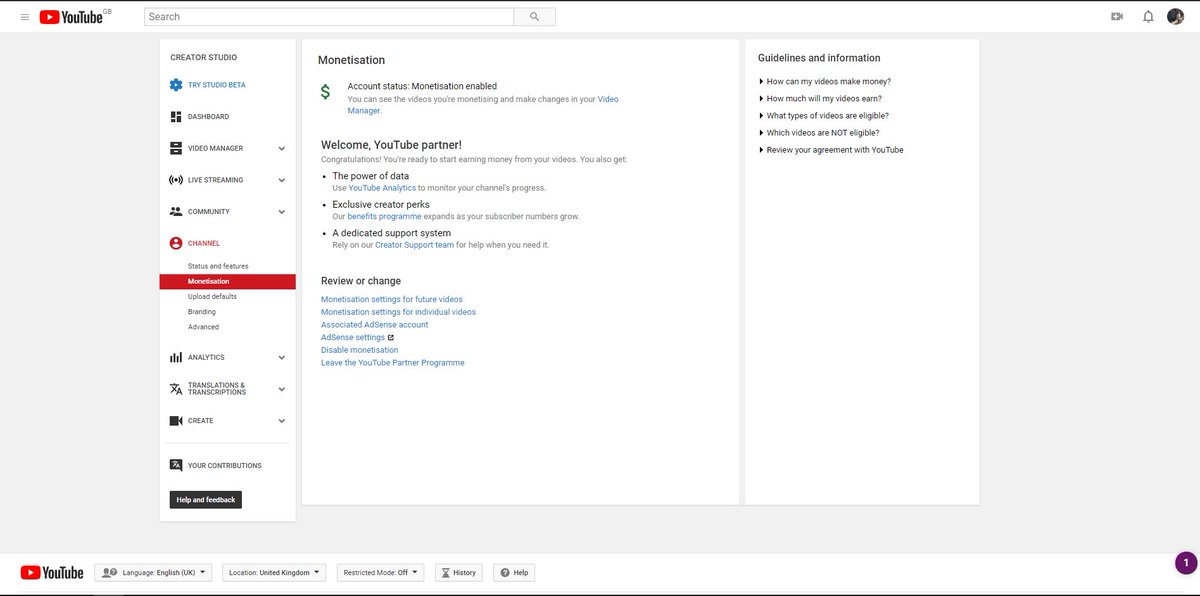Expand 'Review your agreement with YouTube'

831,150
